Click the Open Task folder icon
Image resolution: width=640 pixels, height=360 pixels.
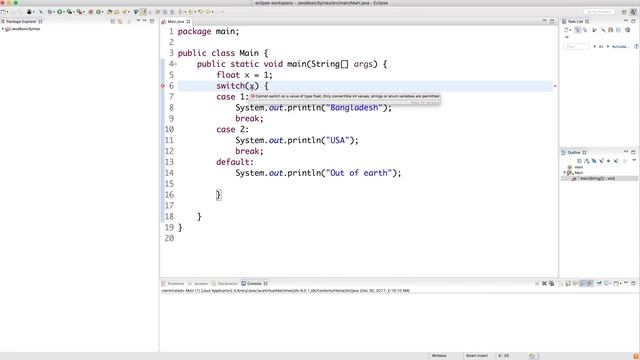pos(117,12)
